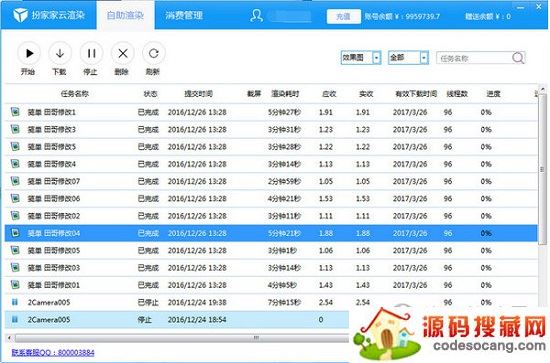Select the task name 田哥修改03

click(x=54, y=268)
